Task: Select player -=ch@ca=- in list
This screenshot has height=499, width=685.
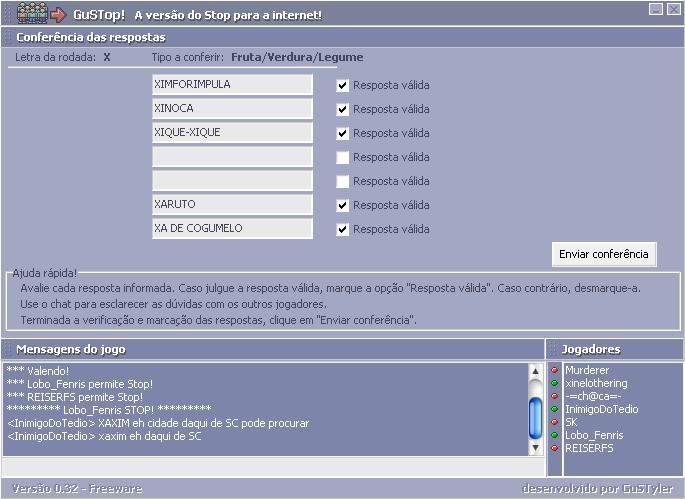Action: (593, 396)
